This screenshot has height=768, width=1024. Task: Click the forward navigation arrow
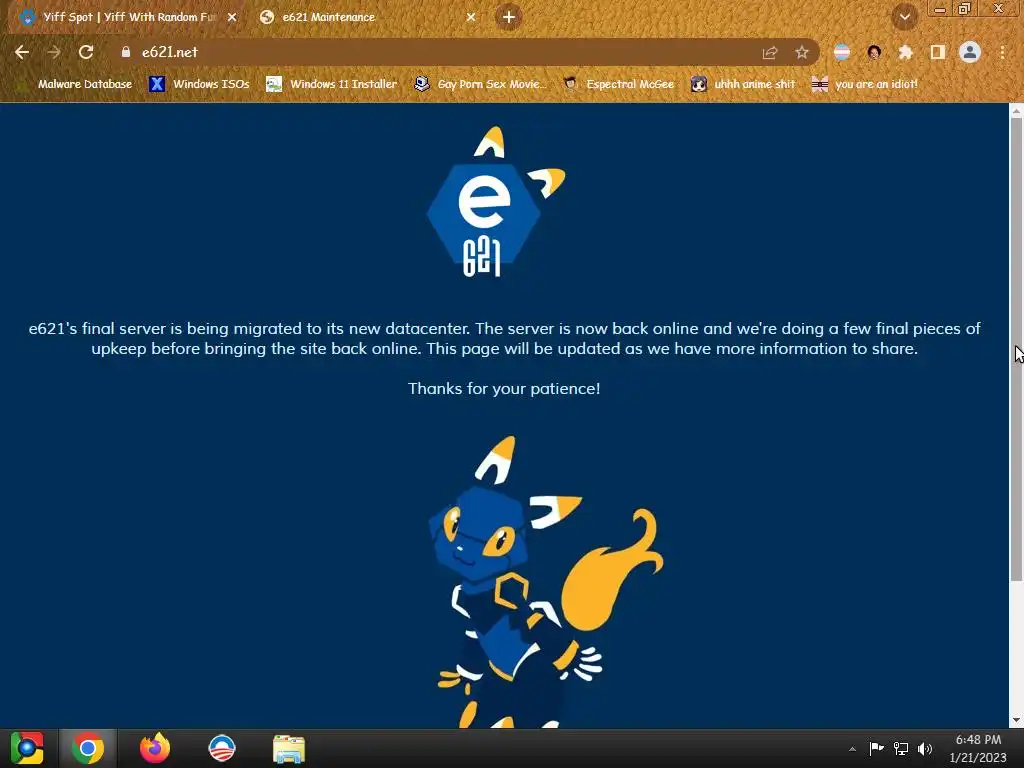pyautogui.click(x=54, y=52)
